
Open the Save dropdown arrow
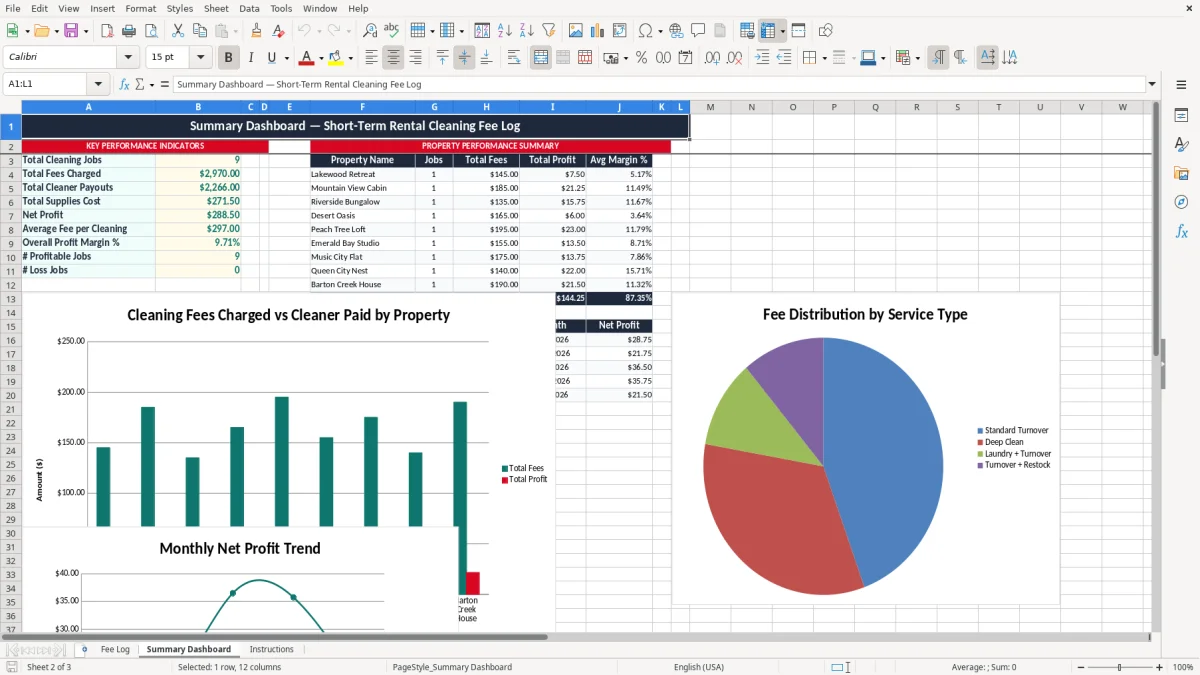coord(85,31)
